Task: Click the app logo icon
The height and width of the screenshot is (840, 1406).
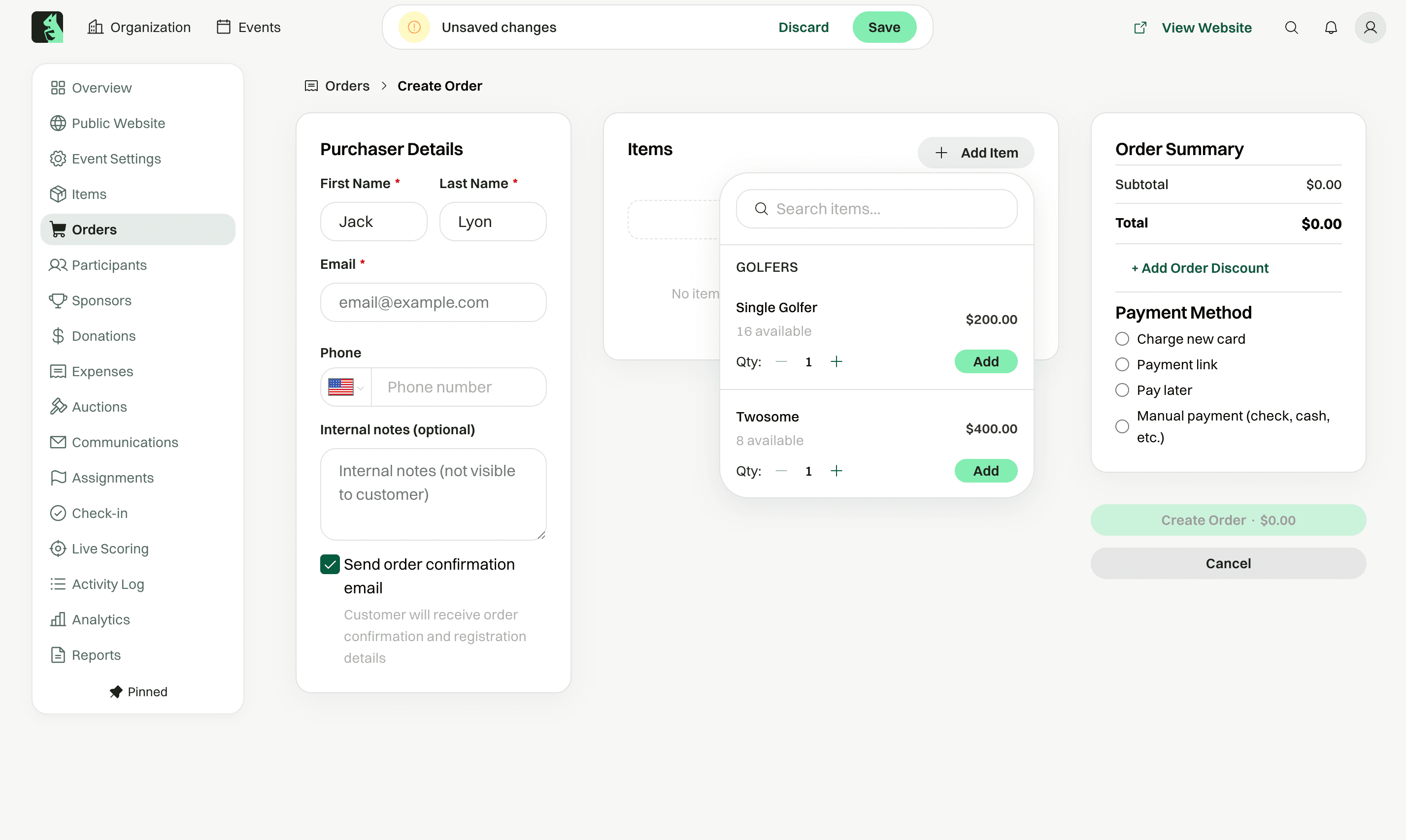Action: click(x=47, y=27)
